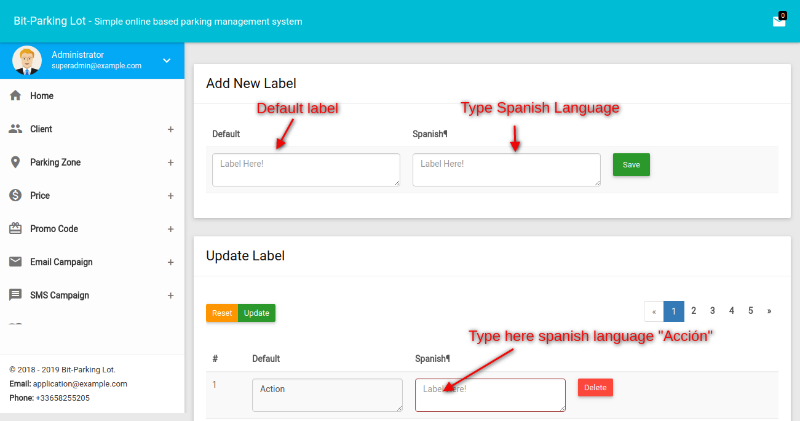Click the Client people icon
Viewport: 800px width, 421px height.
15,129
